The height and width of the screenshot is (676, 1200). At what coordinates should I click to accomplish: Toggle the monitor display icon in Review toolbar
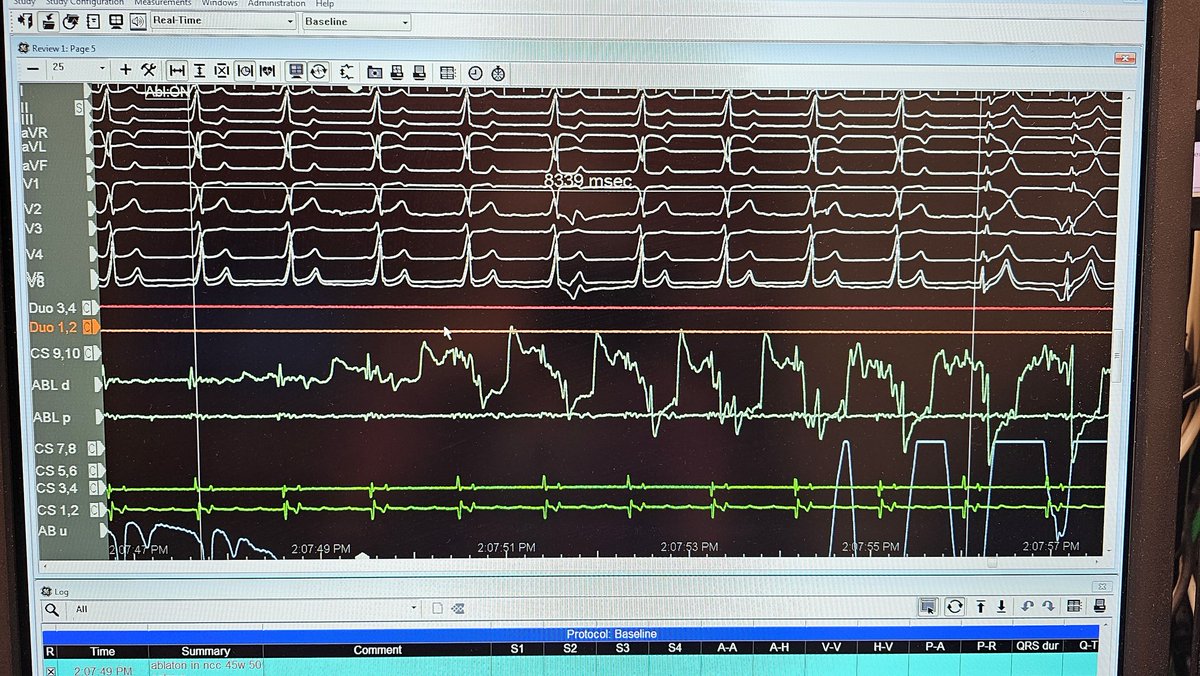pos(296,71)
